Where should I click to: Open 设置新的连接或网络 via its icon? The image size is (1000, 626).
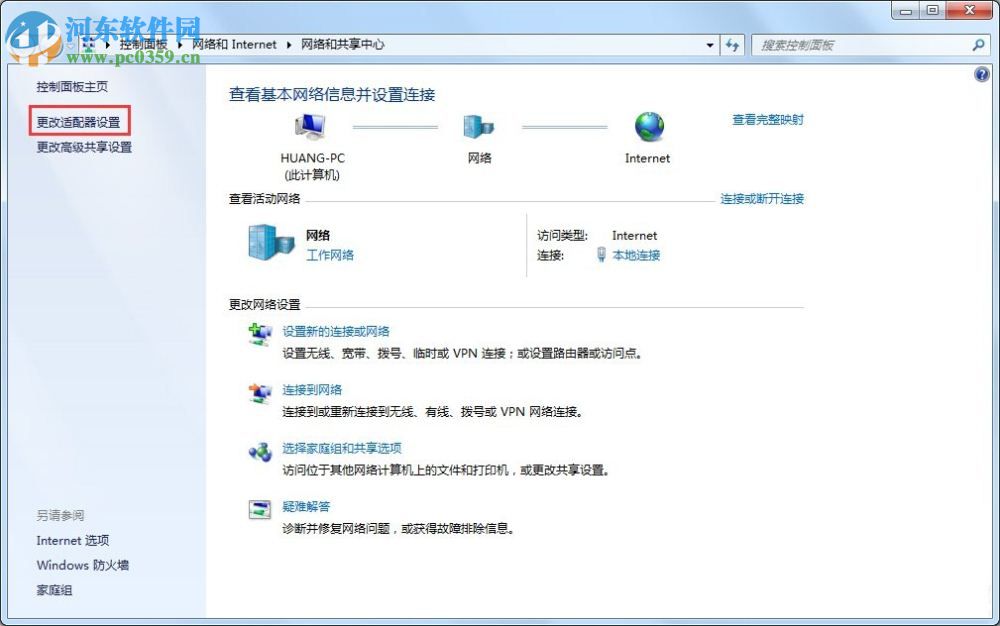[260, 334]
